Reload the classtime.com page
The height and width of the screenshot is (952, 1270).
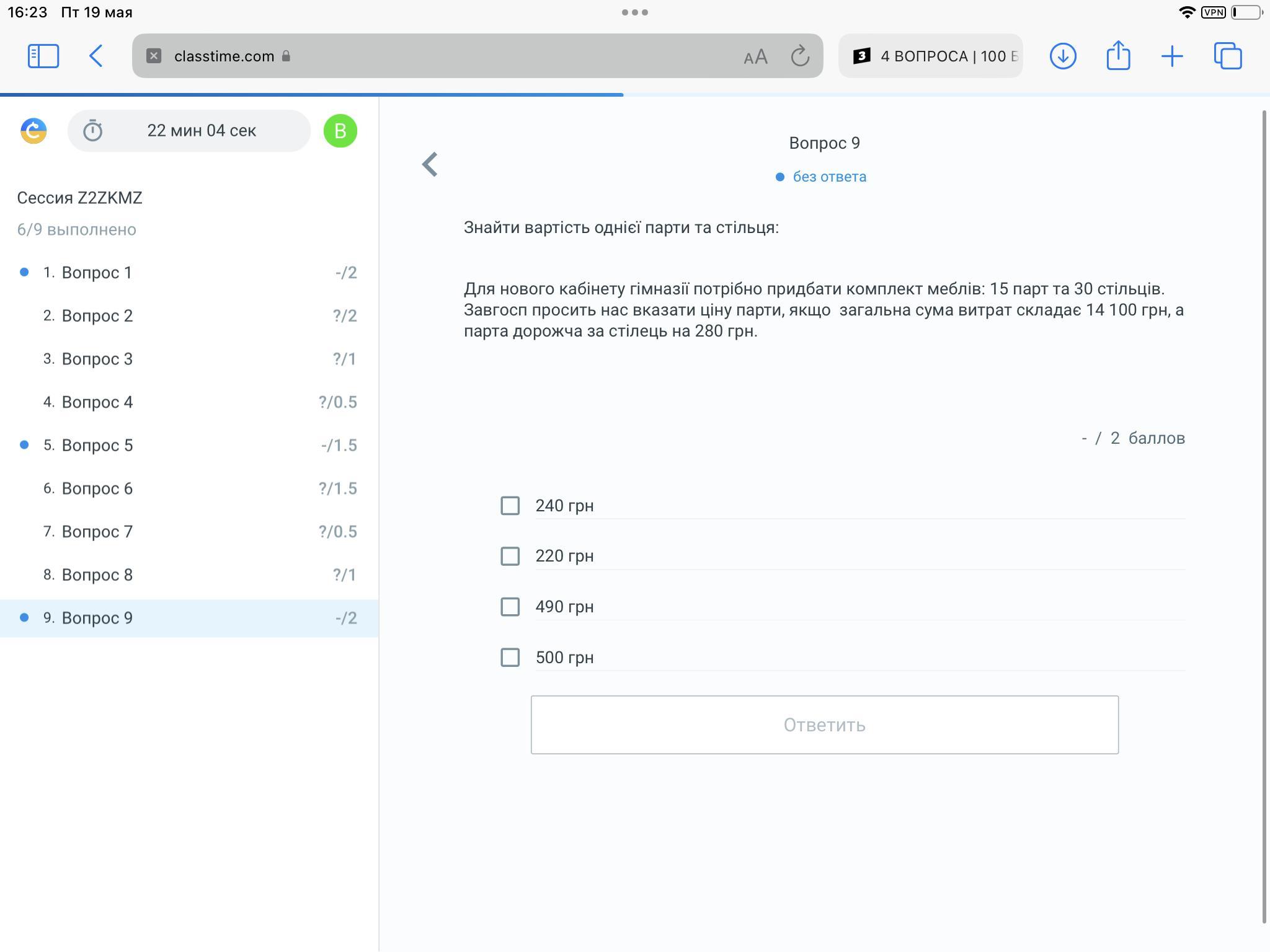tap(800, 56)
